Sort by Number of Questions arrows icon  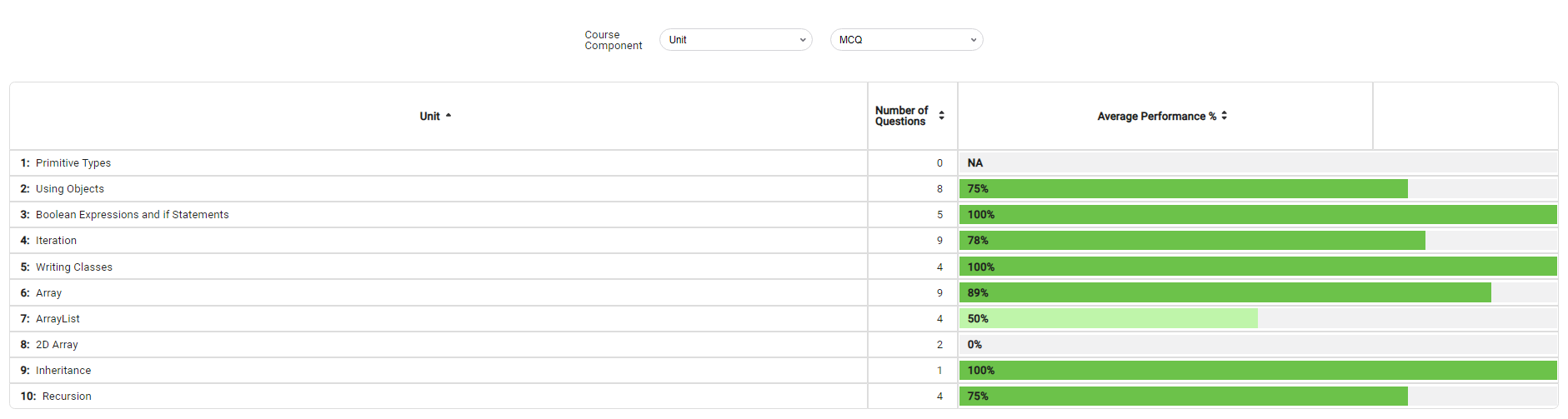click(941, 116)
